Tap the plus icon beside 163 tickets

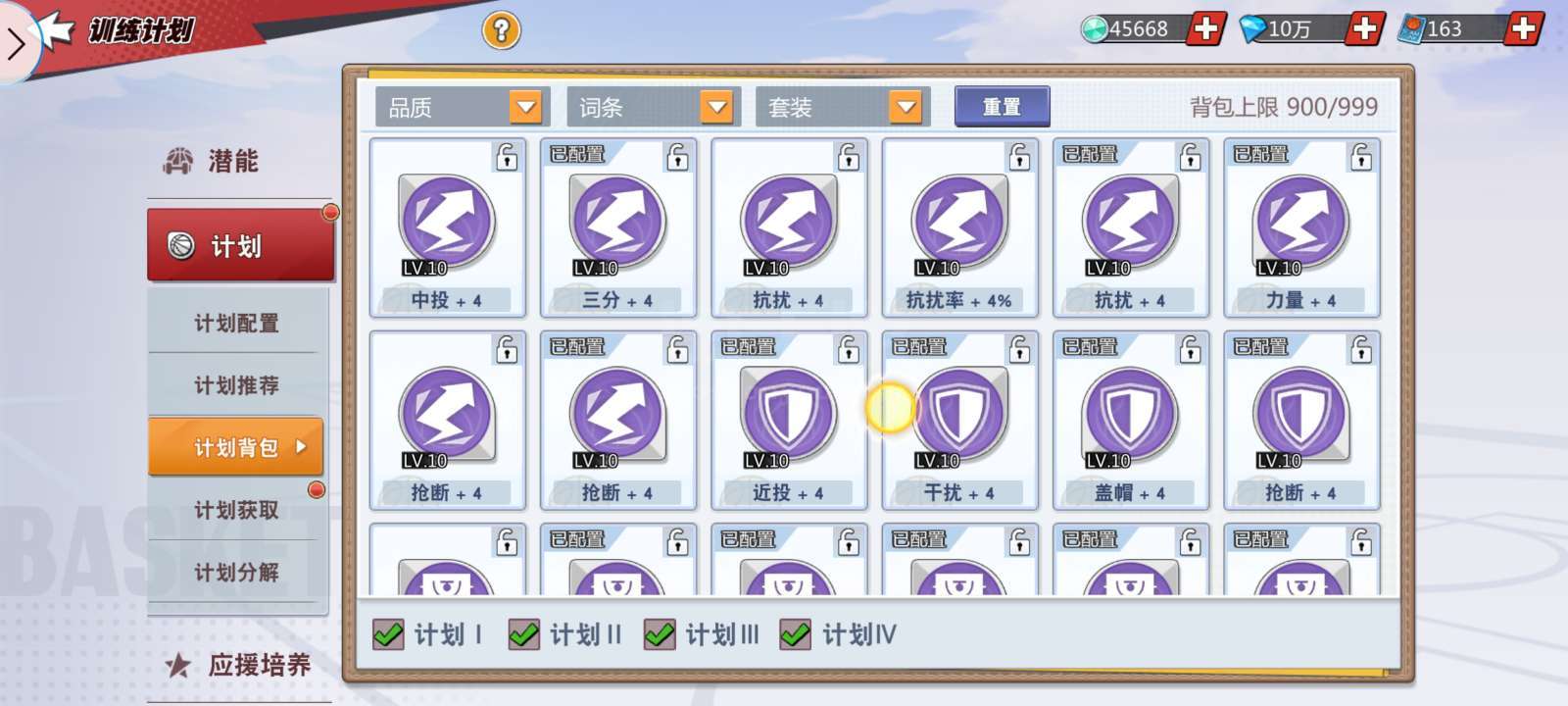coord(1523,28)
